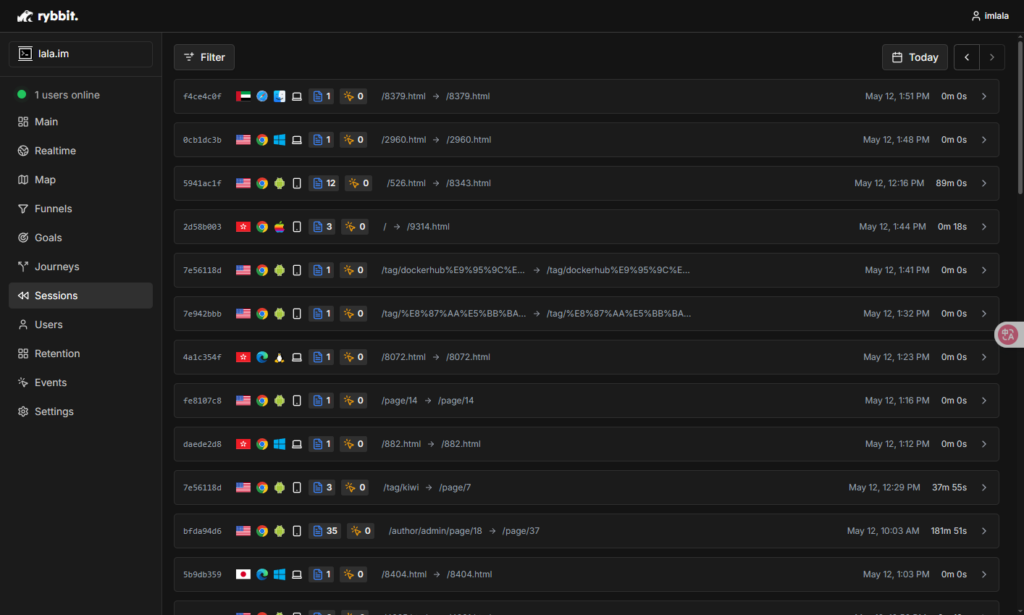Expand the session bfda94d6 row chevron
This screenshot has width=1024, height=615.
pyautogui.click(x=983, y=531)
